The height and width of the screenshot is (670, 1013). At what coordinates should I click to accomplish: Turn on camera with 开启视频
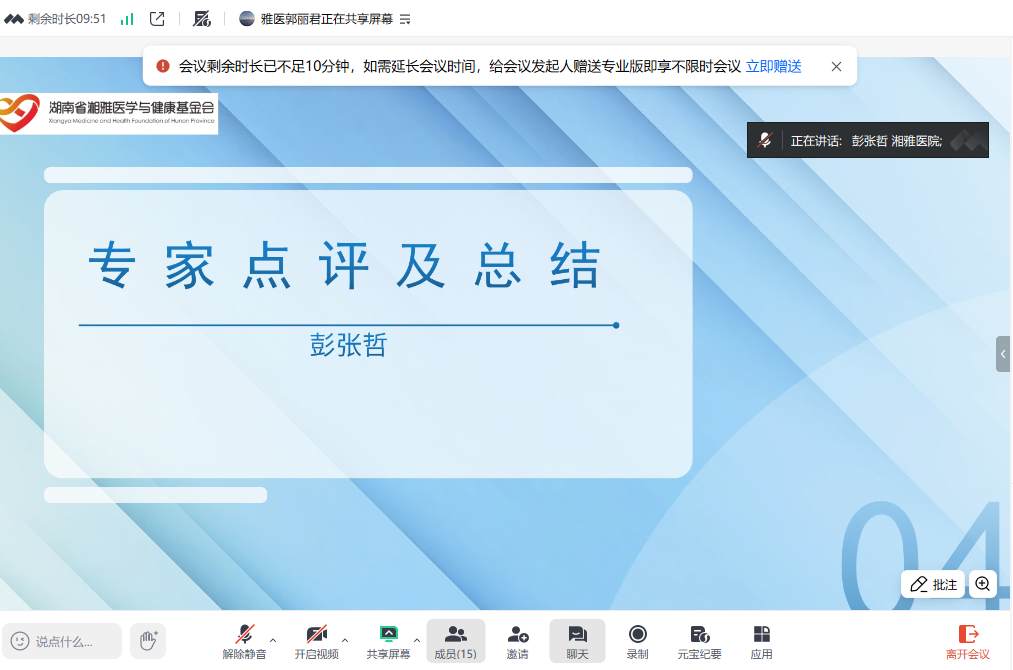coord(316,640)
